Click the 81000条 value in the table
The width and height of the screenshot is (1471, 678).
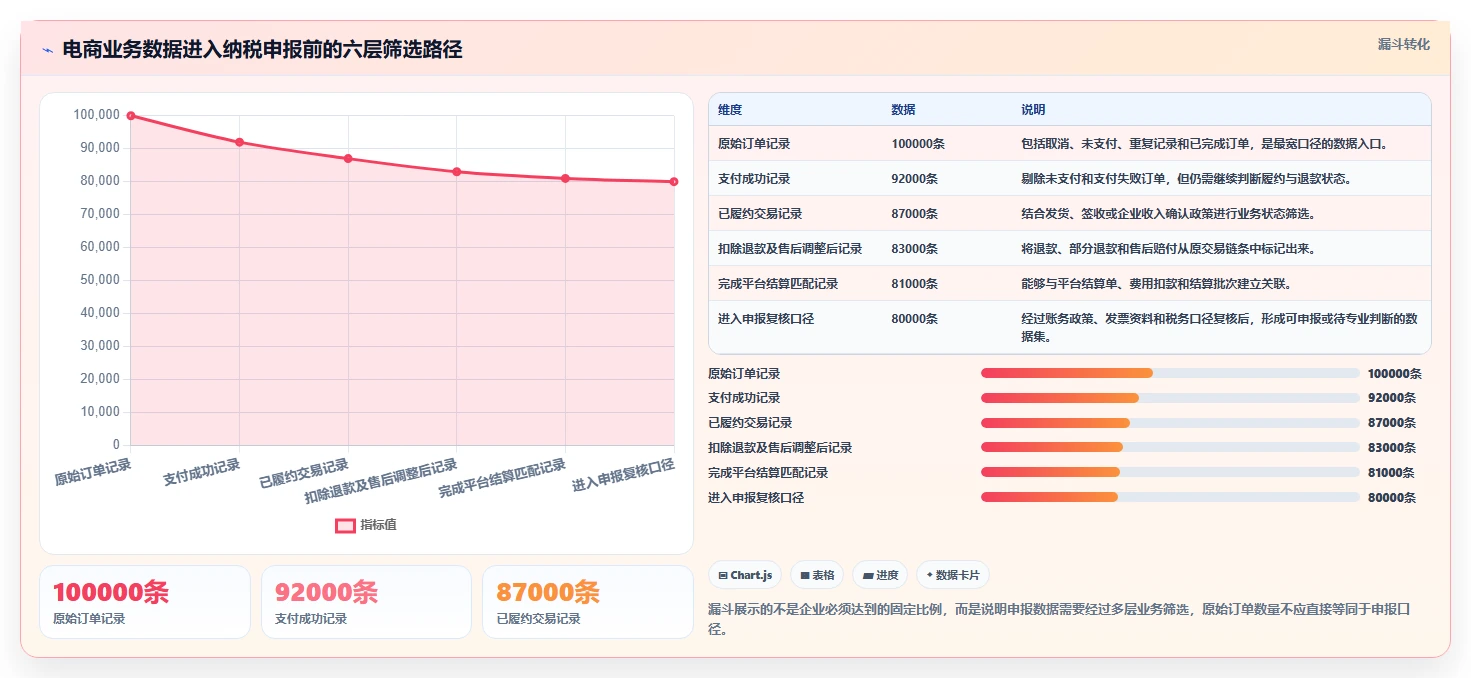[915, 284]
